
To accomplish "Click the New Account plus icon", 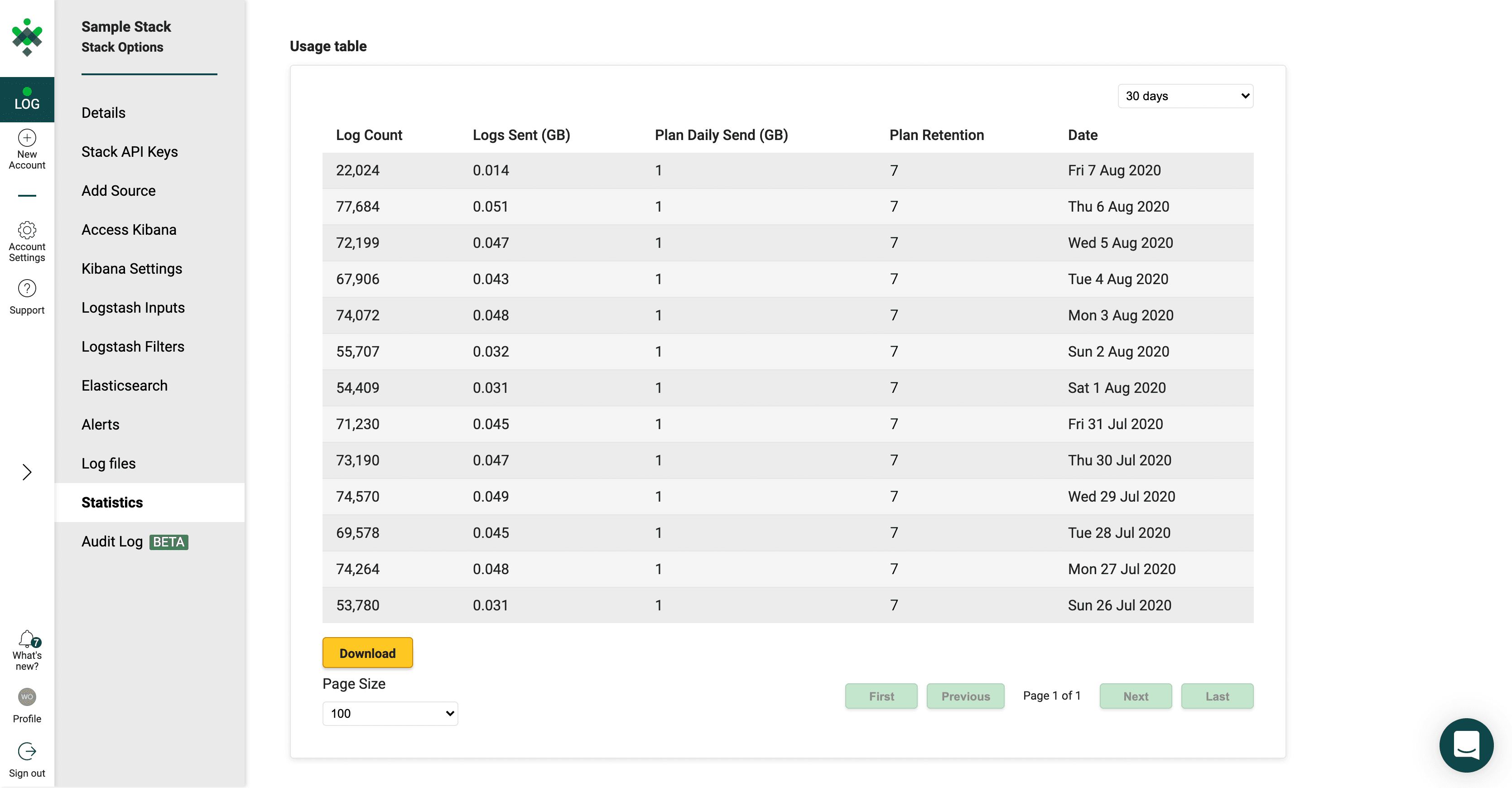I will tap(27, 138).
